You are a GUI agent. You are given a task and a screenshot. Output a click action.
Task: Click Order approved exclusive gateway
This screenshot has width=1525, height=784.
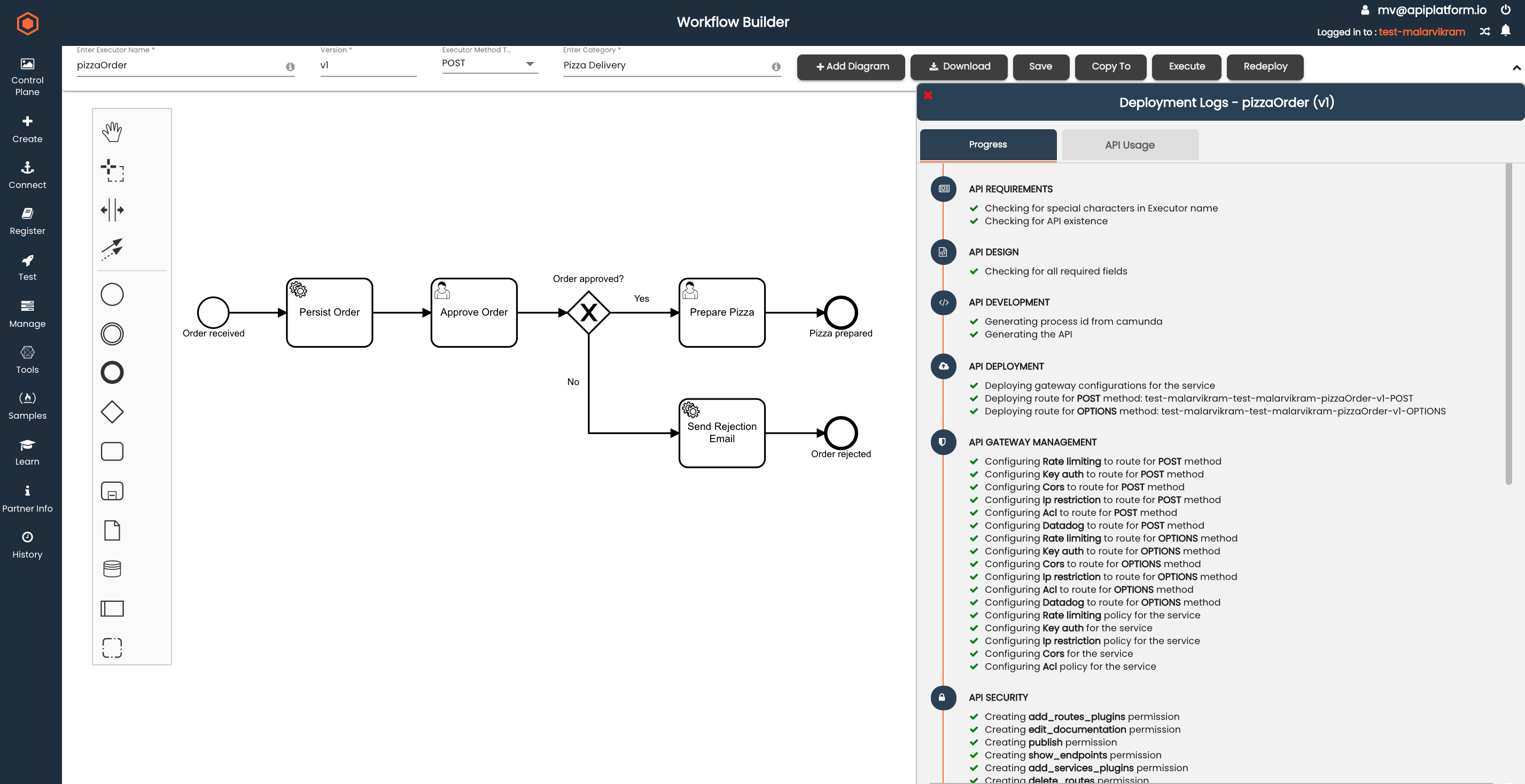coord(588,312)
